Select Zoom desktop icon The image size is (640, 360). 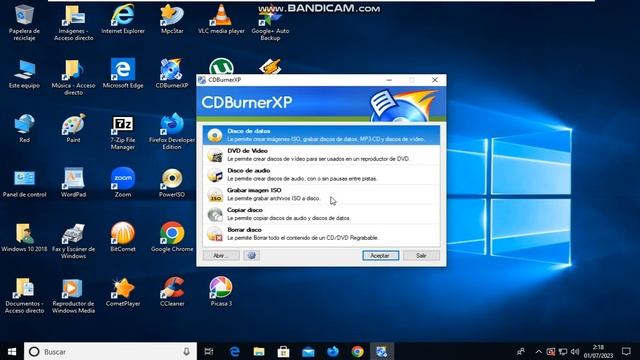tap(123, 183)
